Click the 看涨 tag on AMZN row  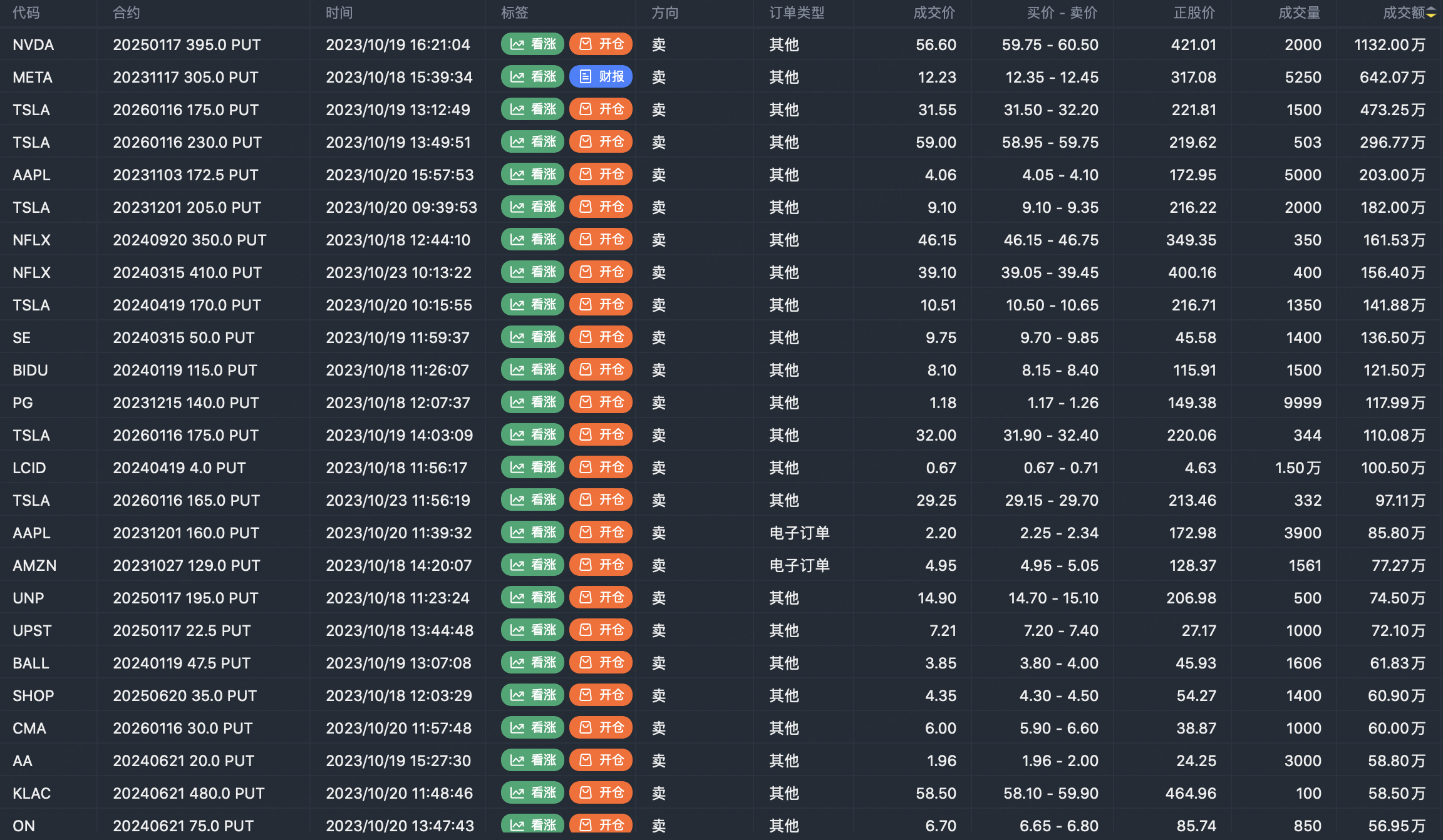tap(532, 565)
